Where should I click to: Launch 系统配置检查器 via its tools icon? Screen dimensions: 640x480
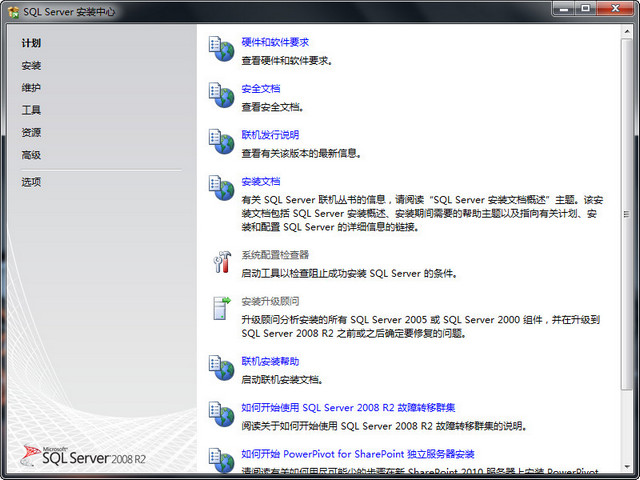pyautogui.click(x=221, y=262)
